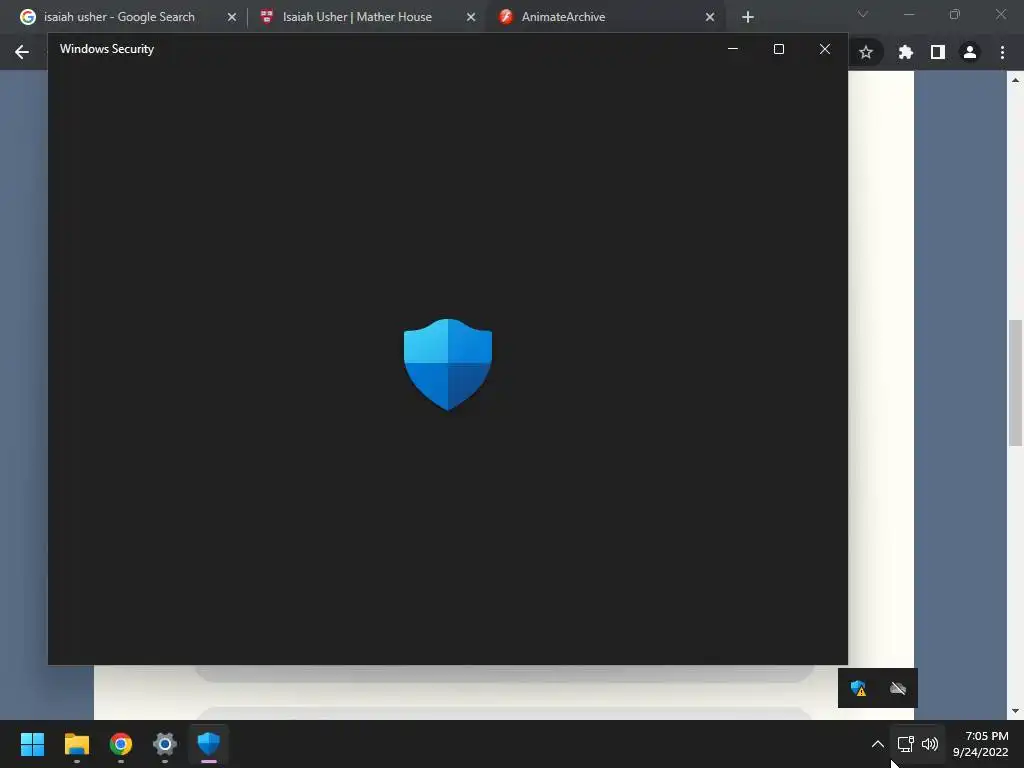Close the Google Search tab
This screenshot has width=1024, height=768.
pos(232,17)
